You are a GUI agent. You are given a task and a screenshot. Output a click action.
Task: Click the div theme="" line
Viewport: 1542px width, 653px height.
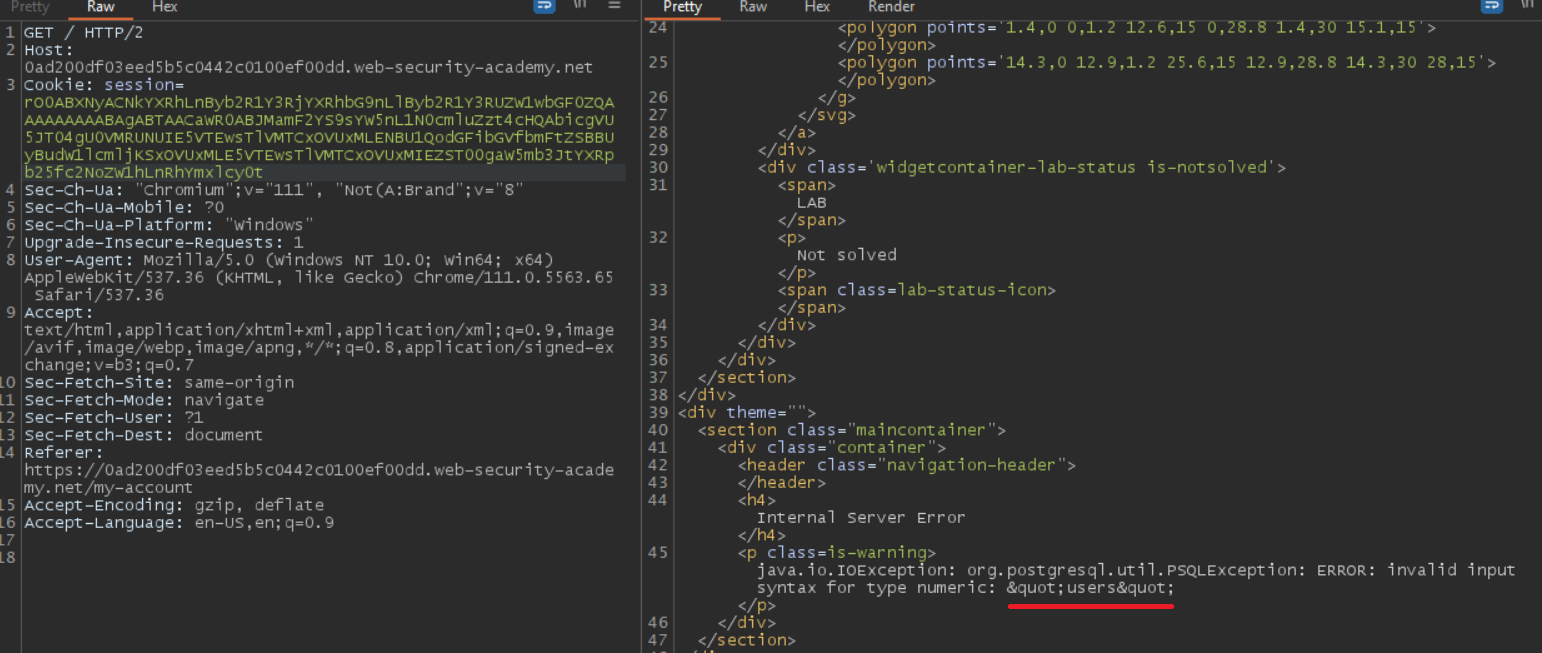coord(747,412)
